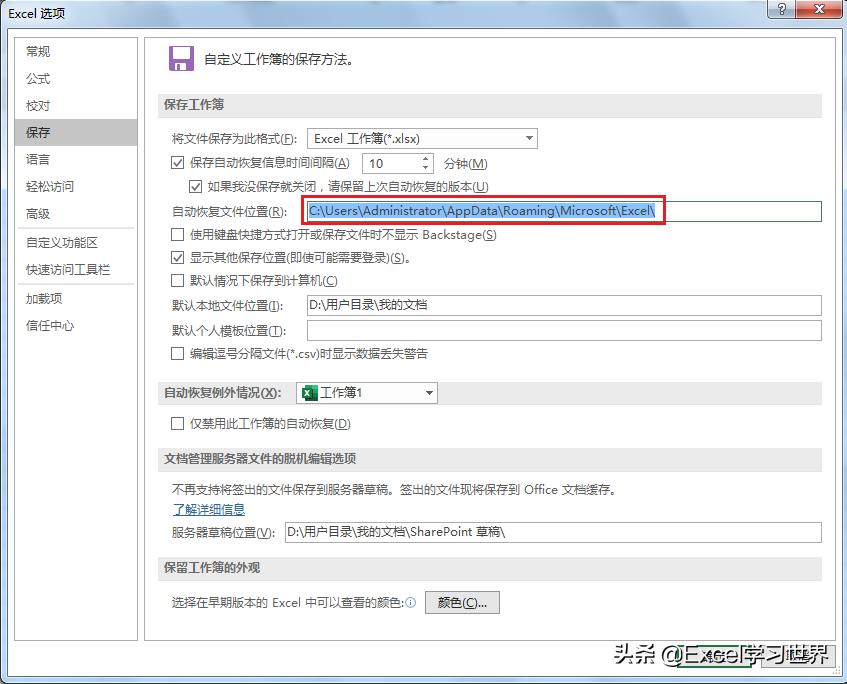Open the 自动恢复例外情况 workbook dropdown
Image resolution: width=847 pixels, height=684 pixels.
428,393
